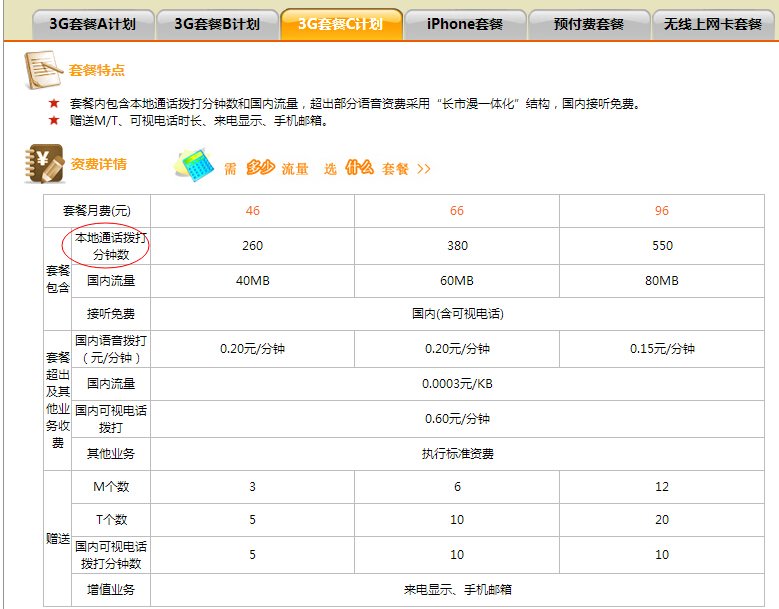This screenshot has height=609, width=779.
Task: Click the value 20 in T个数 row
Action: tap(662, 520)
